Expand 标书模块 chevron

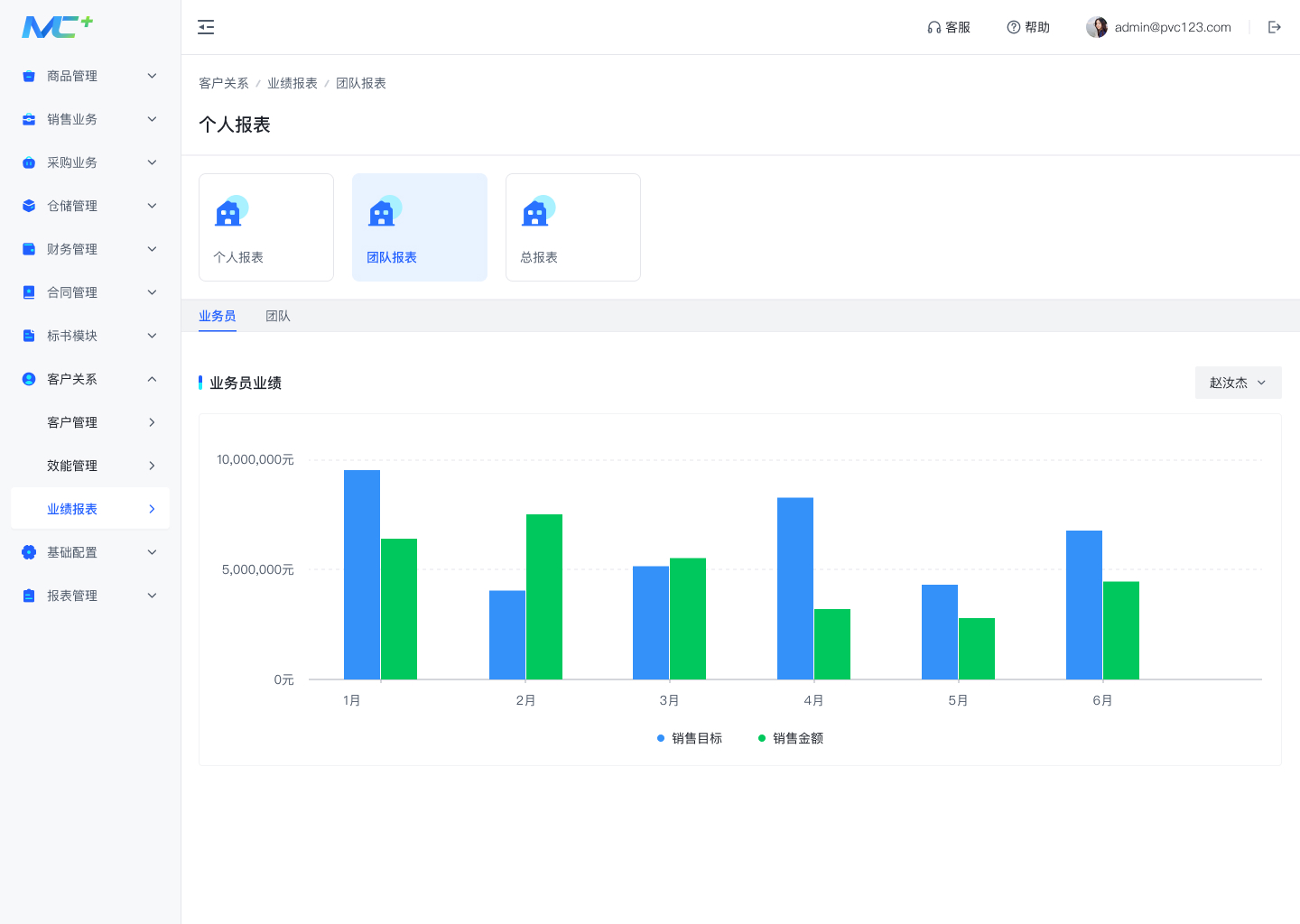pos(152,336)
